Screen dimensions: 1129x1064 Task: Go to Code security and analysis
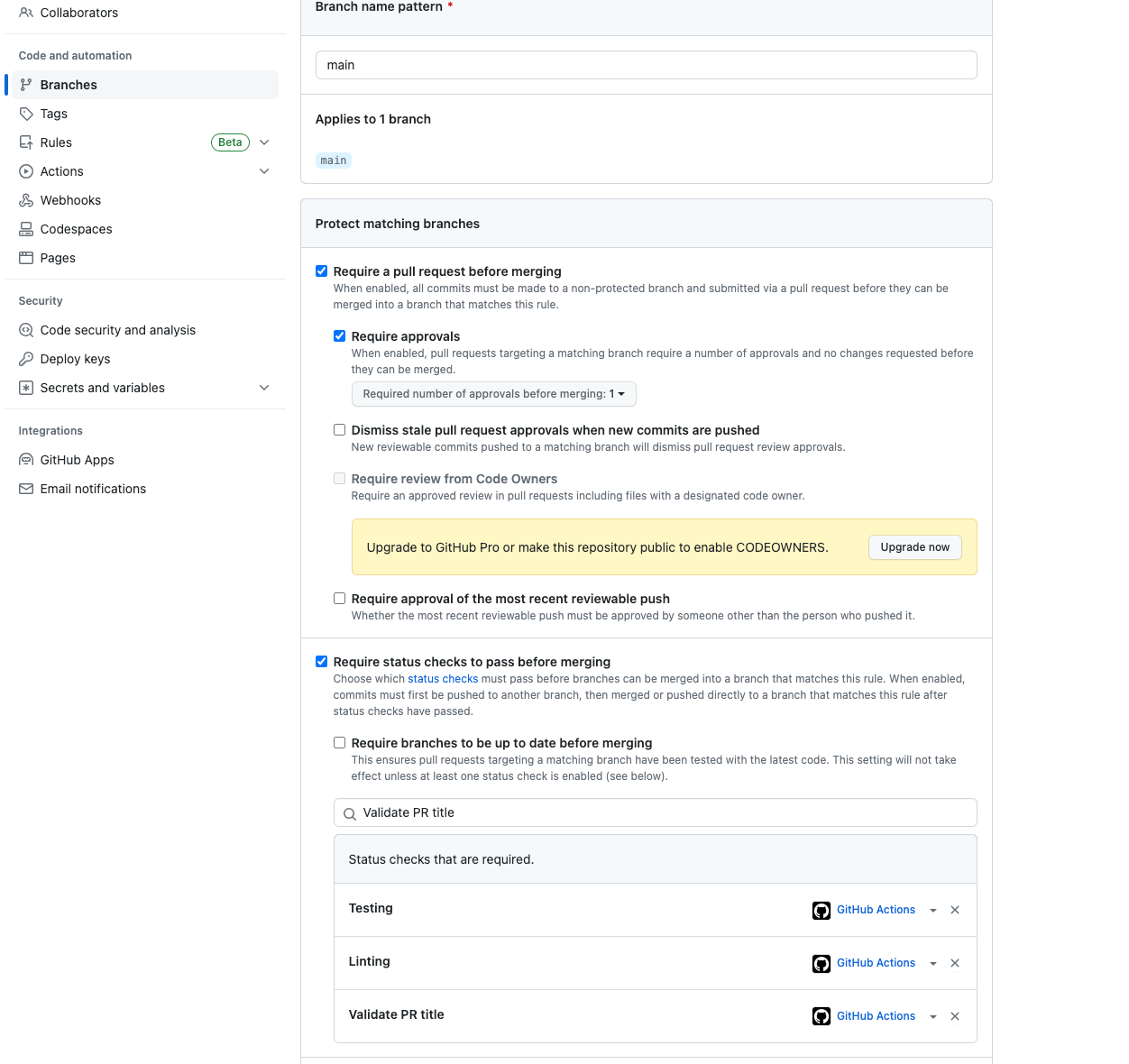[118, 330]
